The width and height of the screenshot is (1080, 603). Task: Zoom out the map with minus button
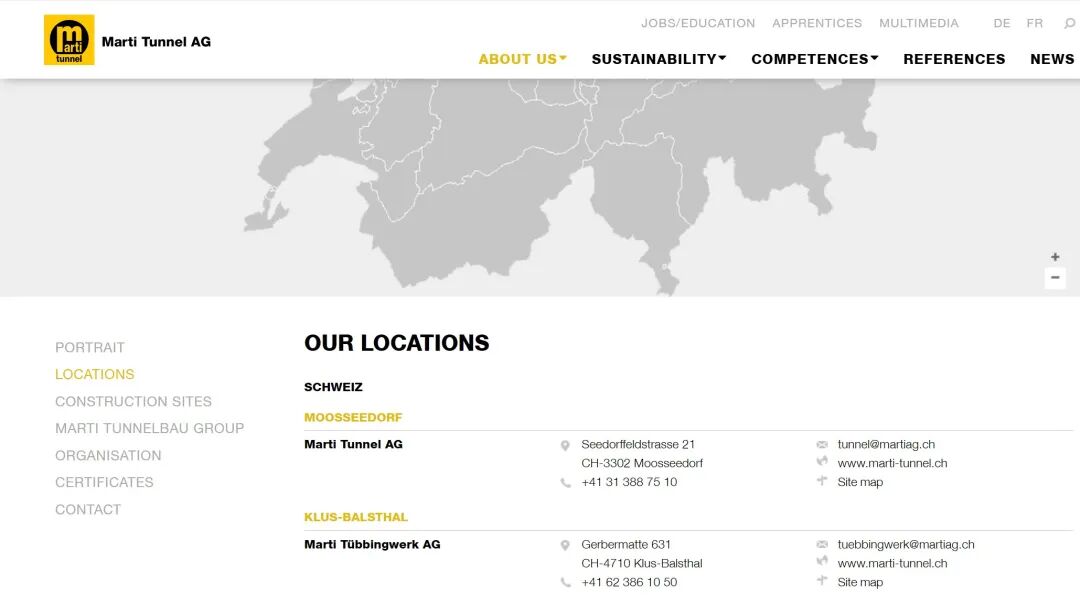click(x=1055, y=278)
